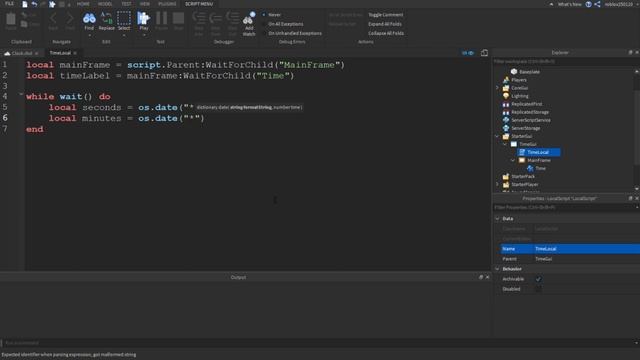Switch to the TEST ribbon tab

pos(127,4)
